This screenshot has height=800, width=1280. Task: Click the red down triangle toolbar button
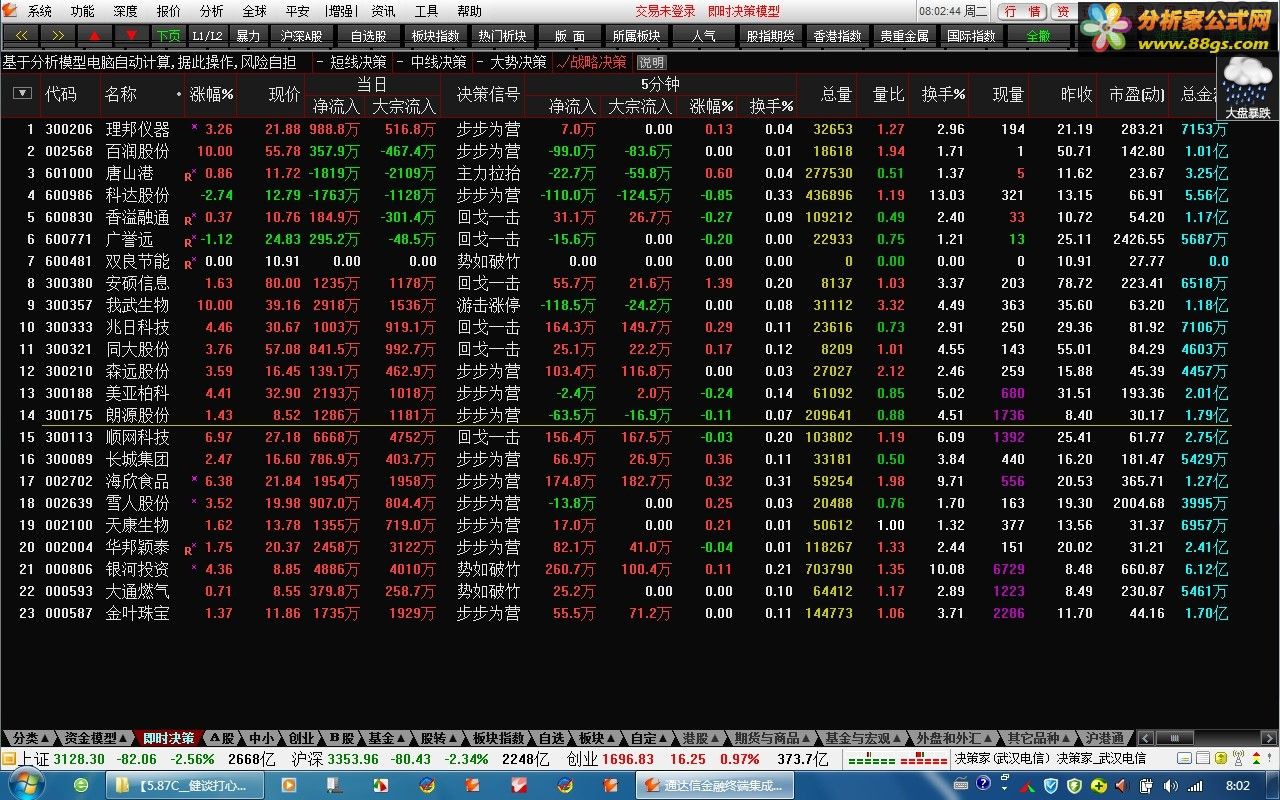click(131, 35)
